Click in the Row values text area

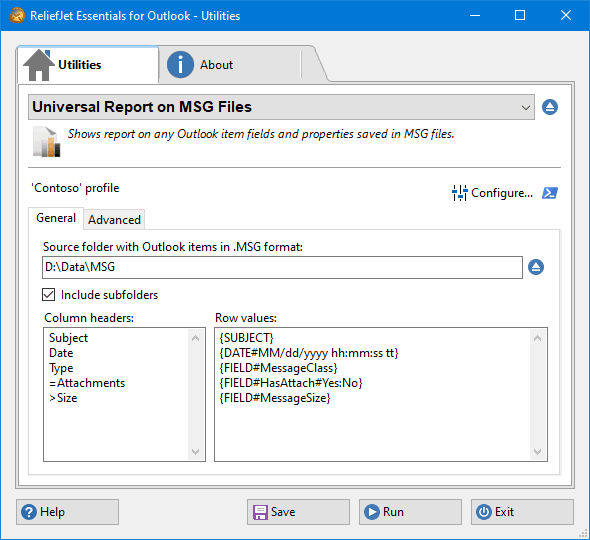pos(373,394)
